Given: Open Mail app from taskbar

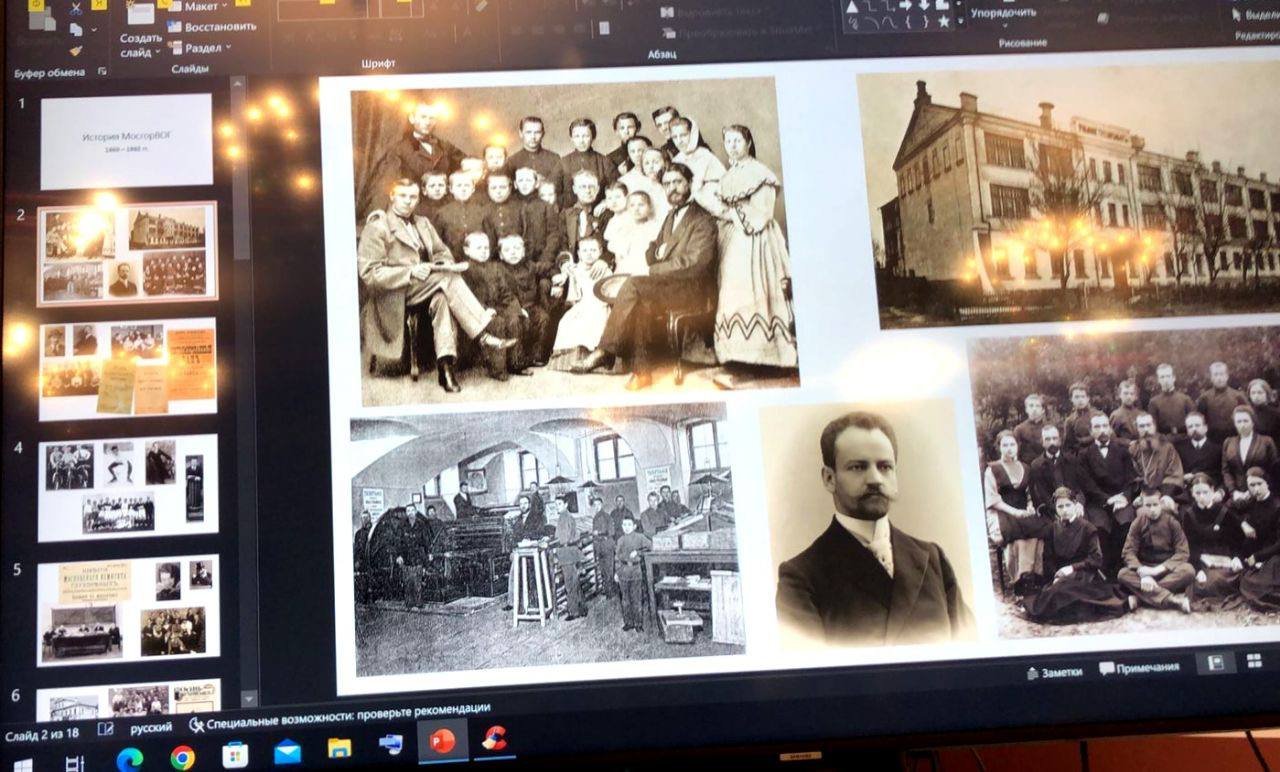Looking at the screenshot, I should (x=287, y=751).
